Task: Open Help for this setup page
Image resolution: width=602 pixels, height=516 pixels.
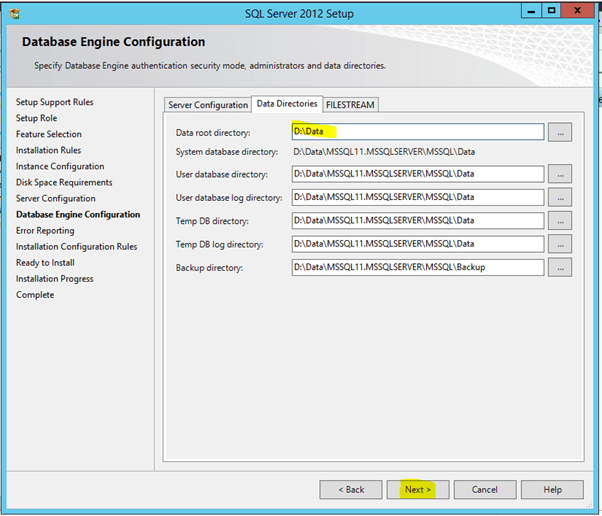Action: click(x=552, y=490)
